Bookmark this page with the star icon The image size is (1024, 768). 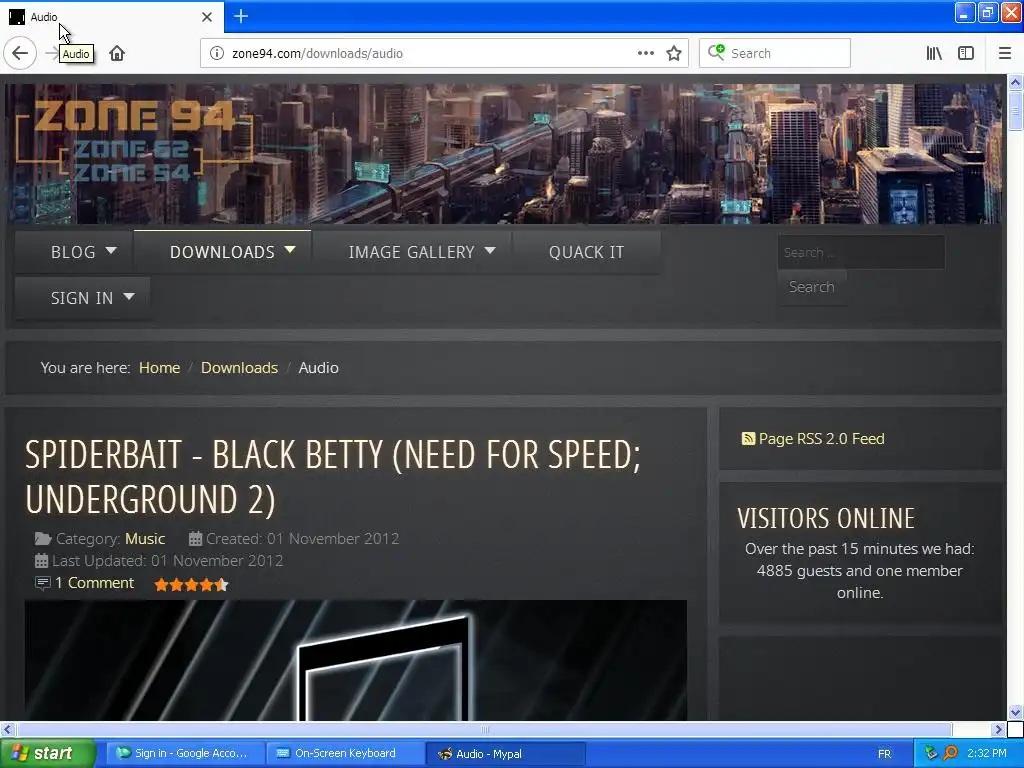674,53
